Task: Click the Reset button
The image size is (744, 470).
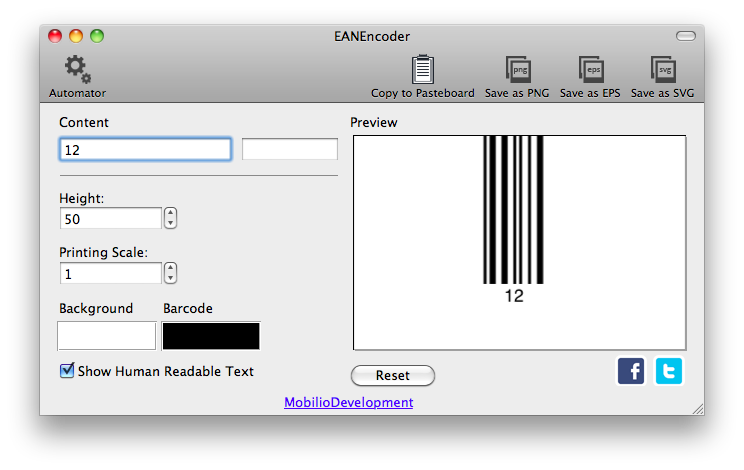Action: 392,375
